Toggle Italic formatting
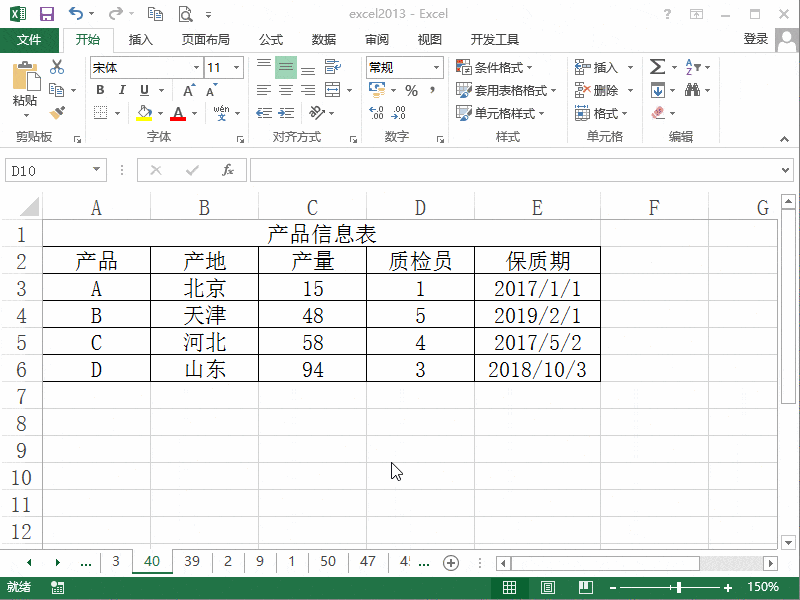The height and width of the screenshot is (600, 800). pyautogui.click(x=120, y=89)
